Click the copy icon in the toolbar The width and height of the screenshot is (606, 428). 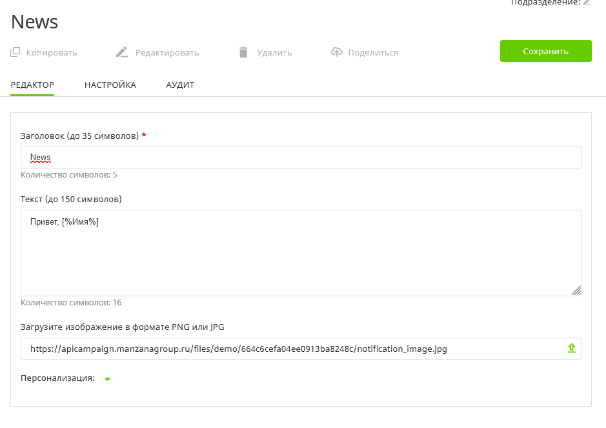click(15, 52)
